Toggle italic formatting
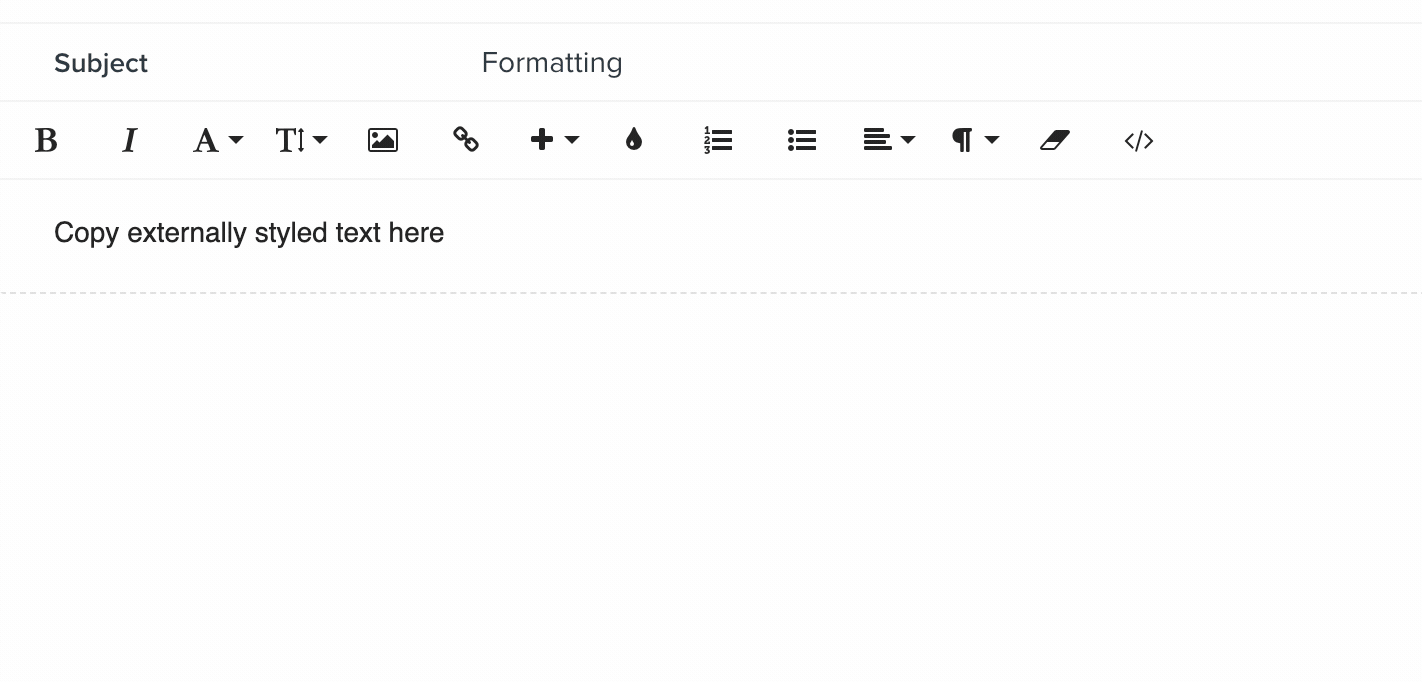The height and width of the screenshot is (682, 1422). click(x=129, y=141)
